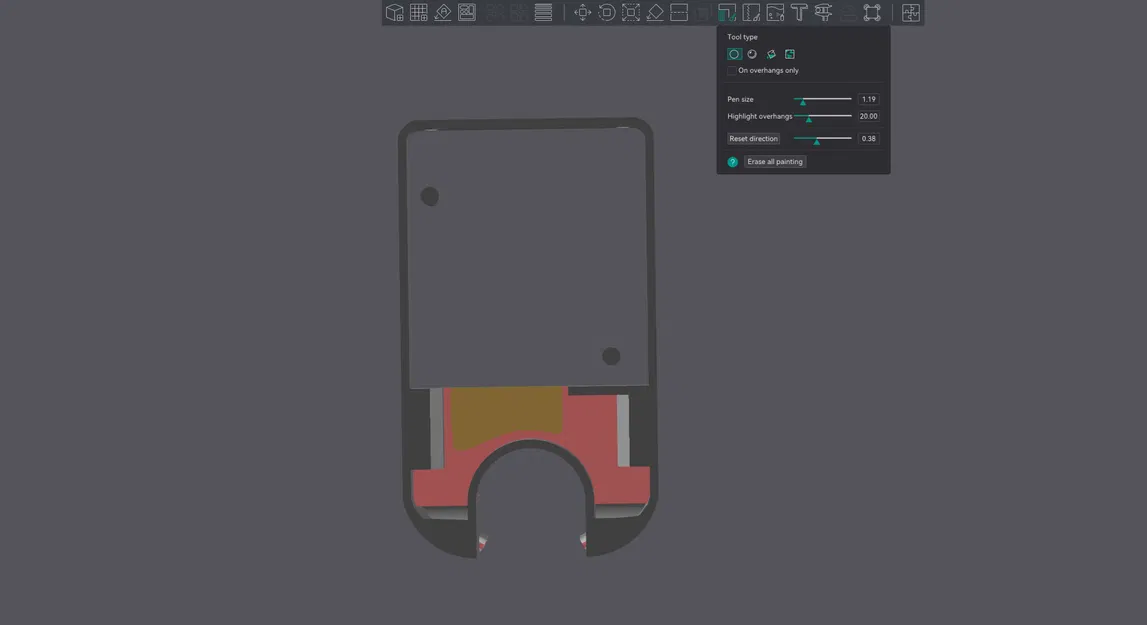
Task: Select the Seam painting tool
Action: pos(751,12)
